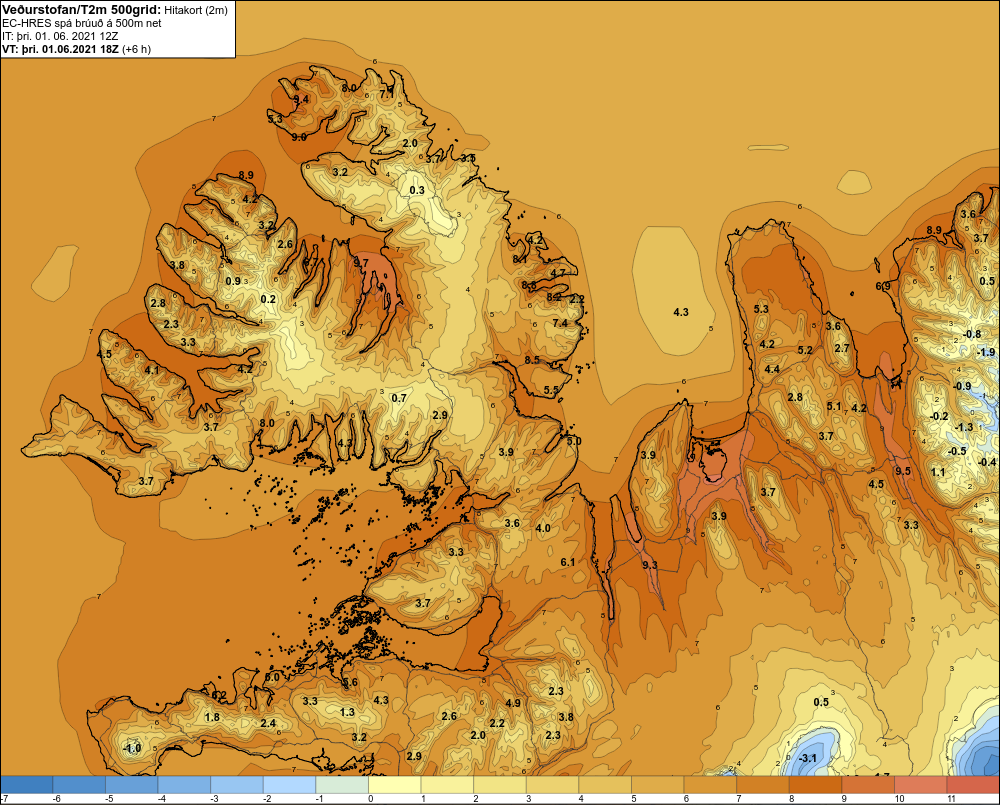Pick the dark blue swatch between -7 and -6
This screenshot has height=805, width=1000.
tap(27, 785)
